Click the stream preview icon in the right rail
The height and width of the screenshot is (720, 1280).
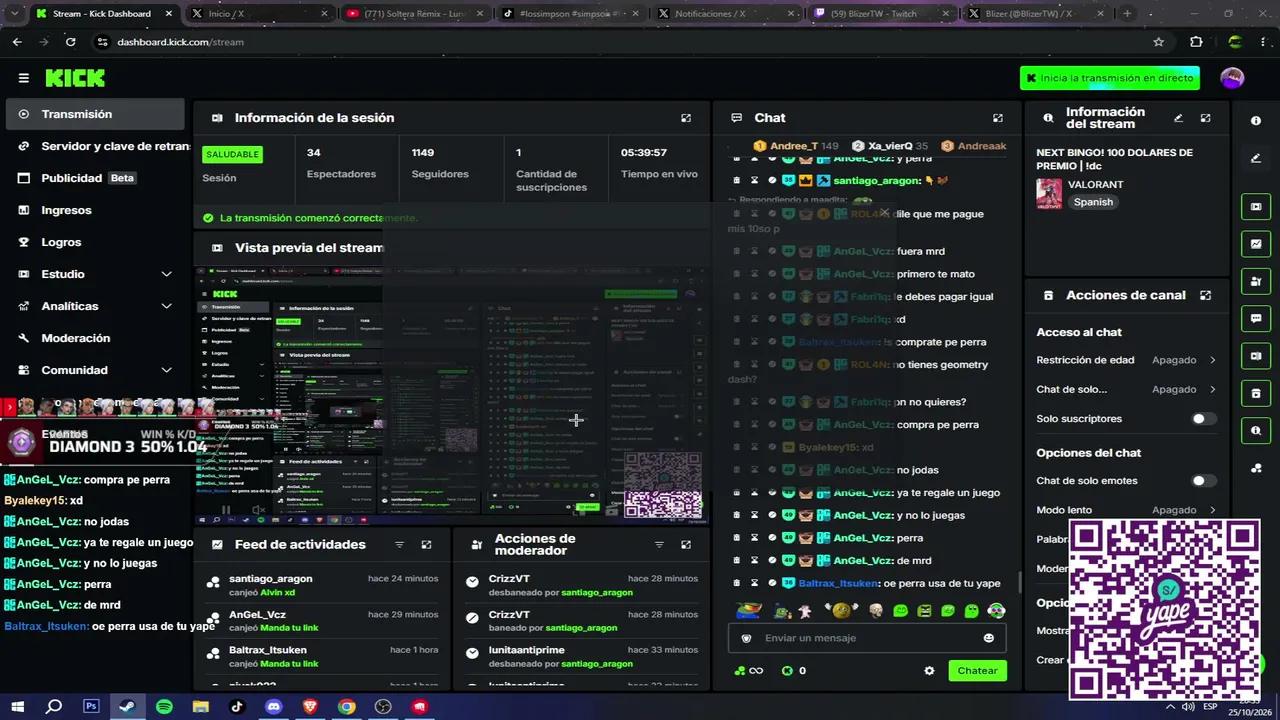(x=1256, y=207)
